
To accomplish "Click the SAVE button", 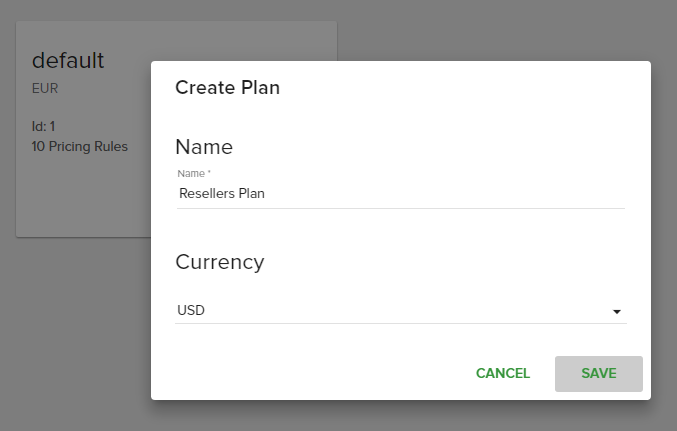I will (599, 374).
